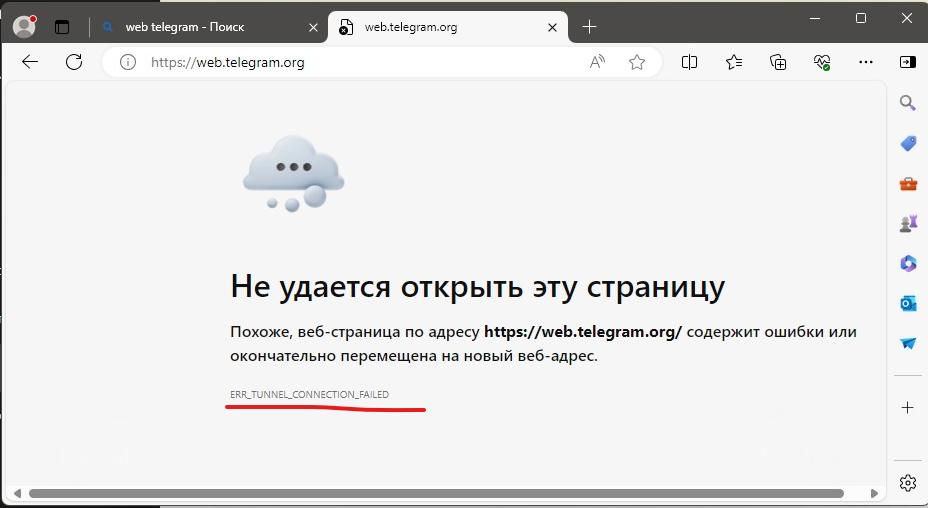Open the sidebar Shopping tag icon
The image size is (928, 508).
pyautogui.click(x=908, y=143)
